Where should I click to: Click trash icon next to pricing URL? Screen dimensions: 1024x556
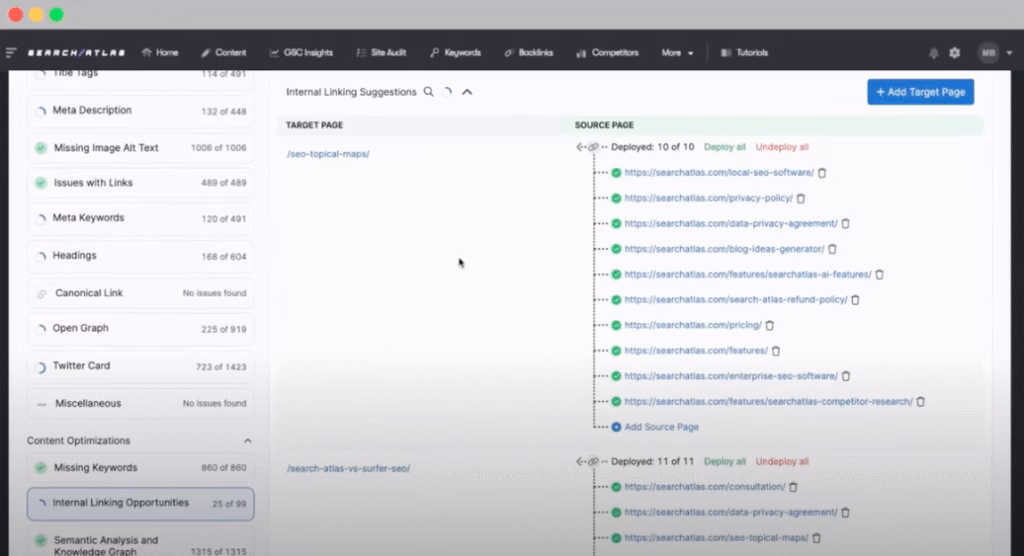tap(770, 325)
